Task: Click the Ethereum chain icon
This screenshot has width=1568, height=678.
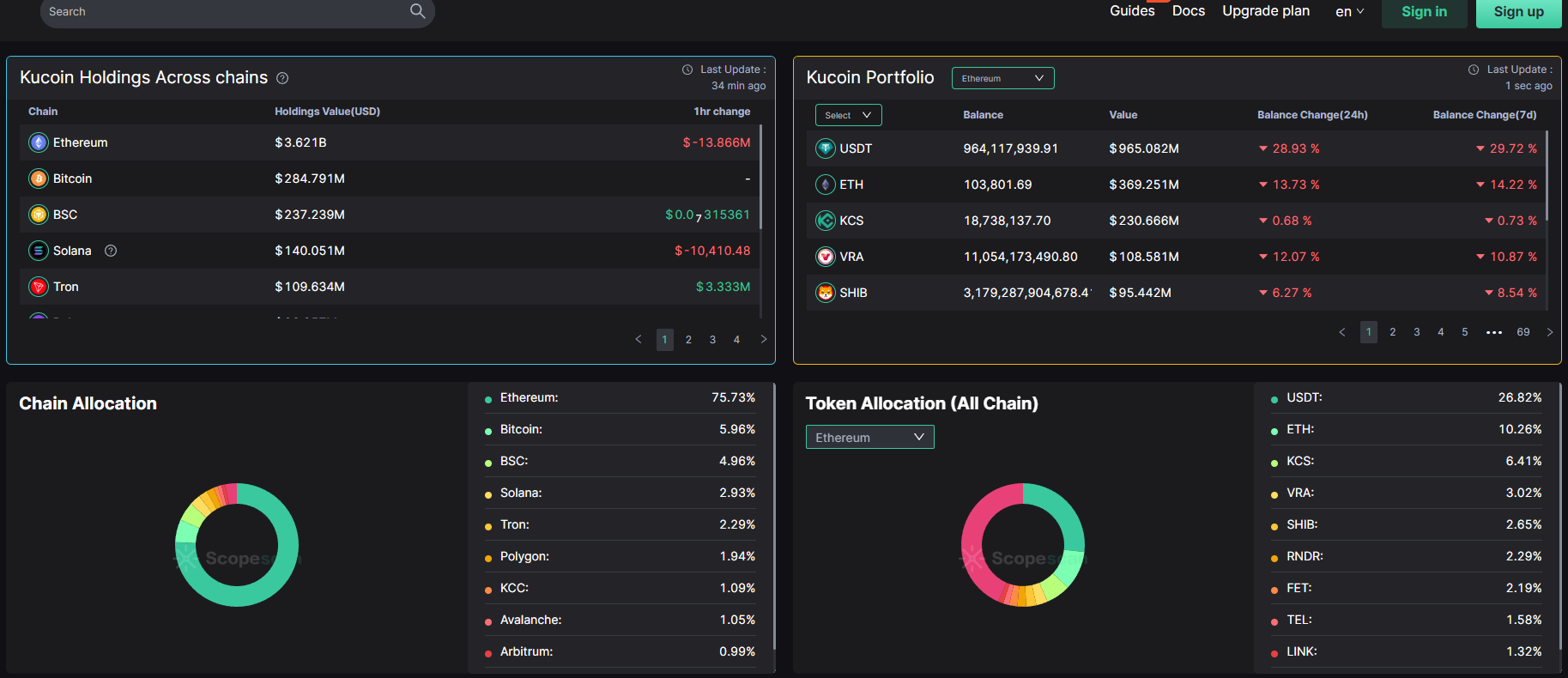Action: (x=39, y=142)
